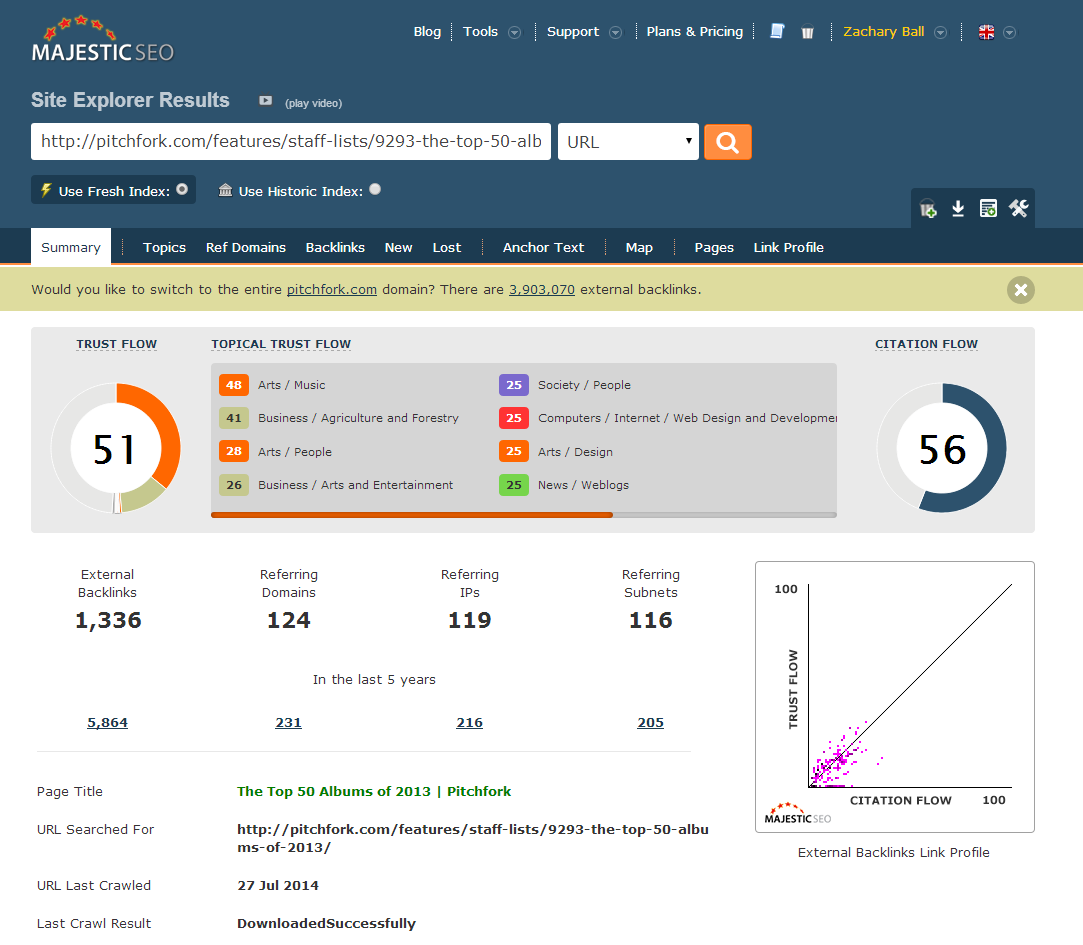This screenshot has height=945, width=1083.
Task: Click the lightning bolt Fresh Index icon
Action: [46, 190]
